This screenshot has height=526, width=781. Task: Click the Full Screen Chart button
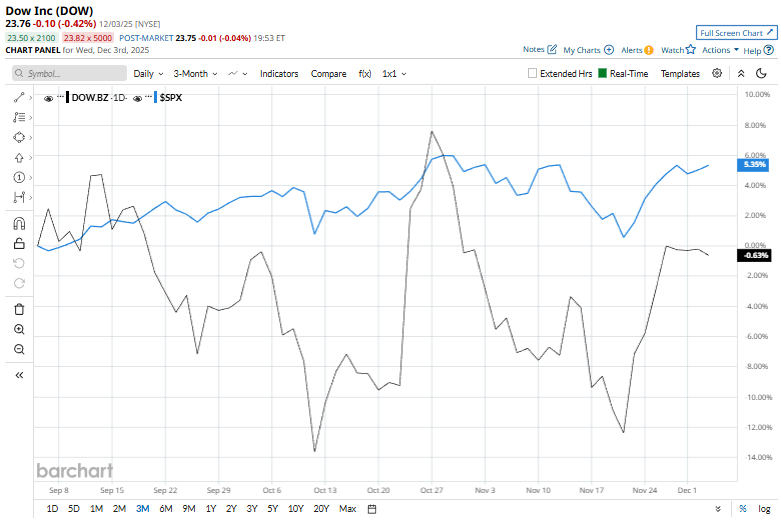click(x=736, y=33)
